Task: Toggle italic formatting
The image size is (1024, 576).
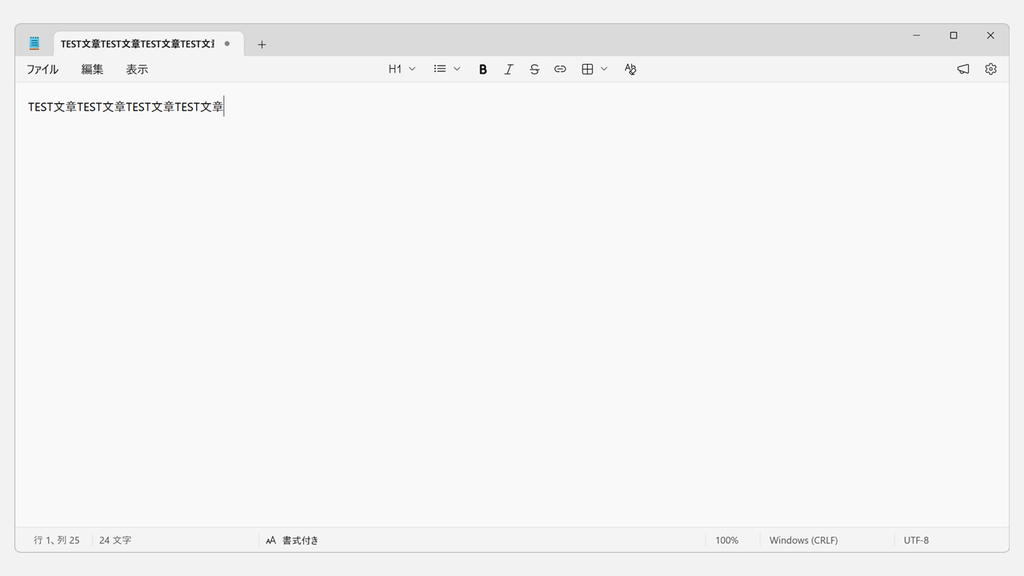Action: click(x=509, y=69)
